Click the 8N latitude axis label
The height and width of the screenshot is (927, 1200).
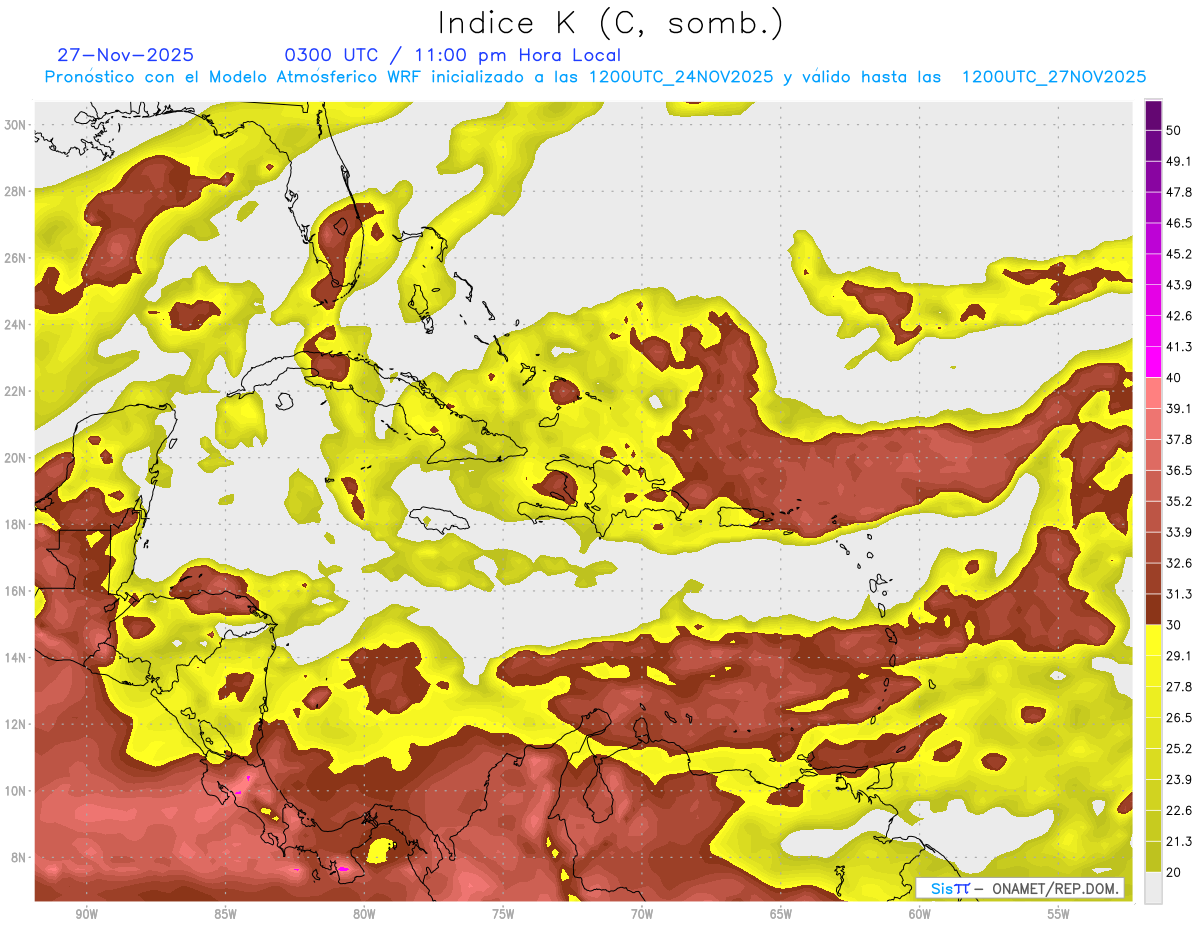tap(18, 857)
